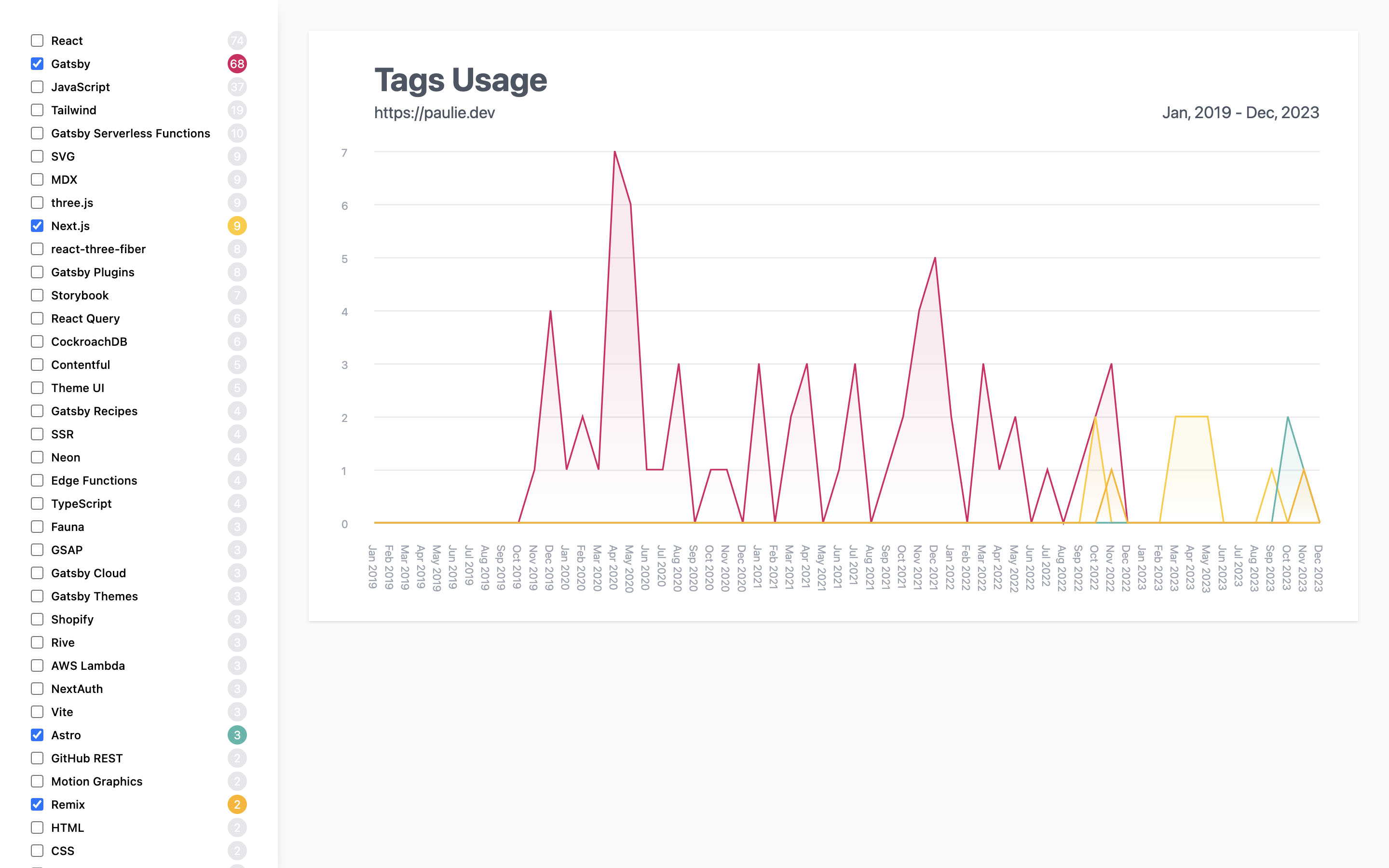
Task: Click the Gatsby Serverless Functions tag item
Action: point(130,133)
